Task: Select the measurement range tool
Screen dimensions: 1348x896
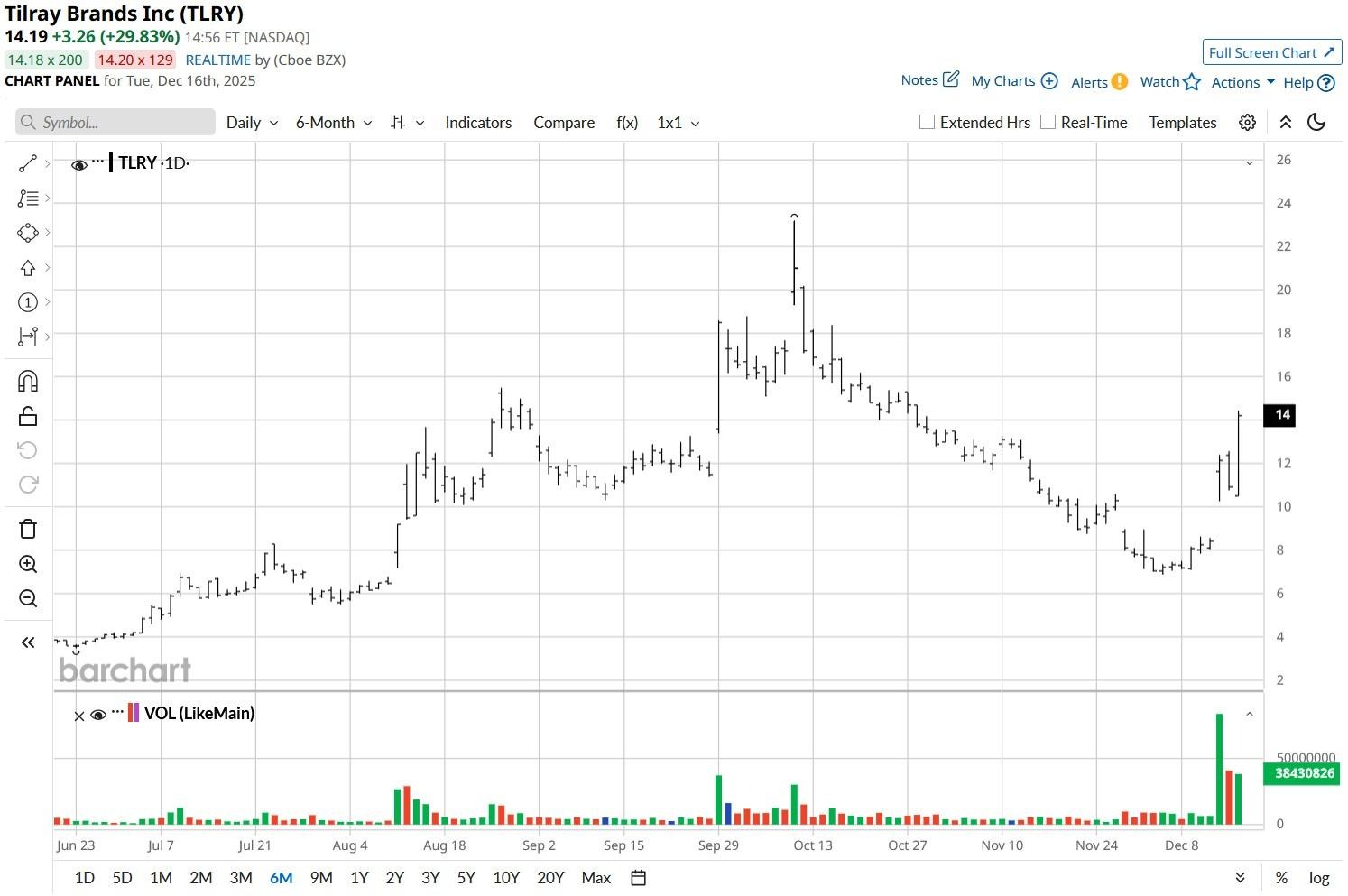Action: 27,337
